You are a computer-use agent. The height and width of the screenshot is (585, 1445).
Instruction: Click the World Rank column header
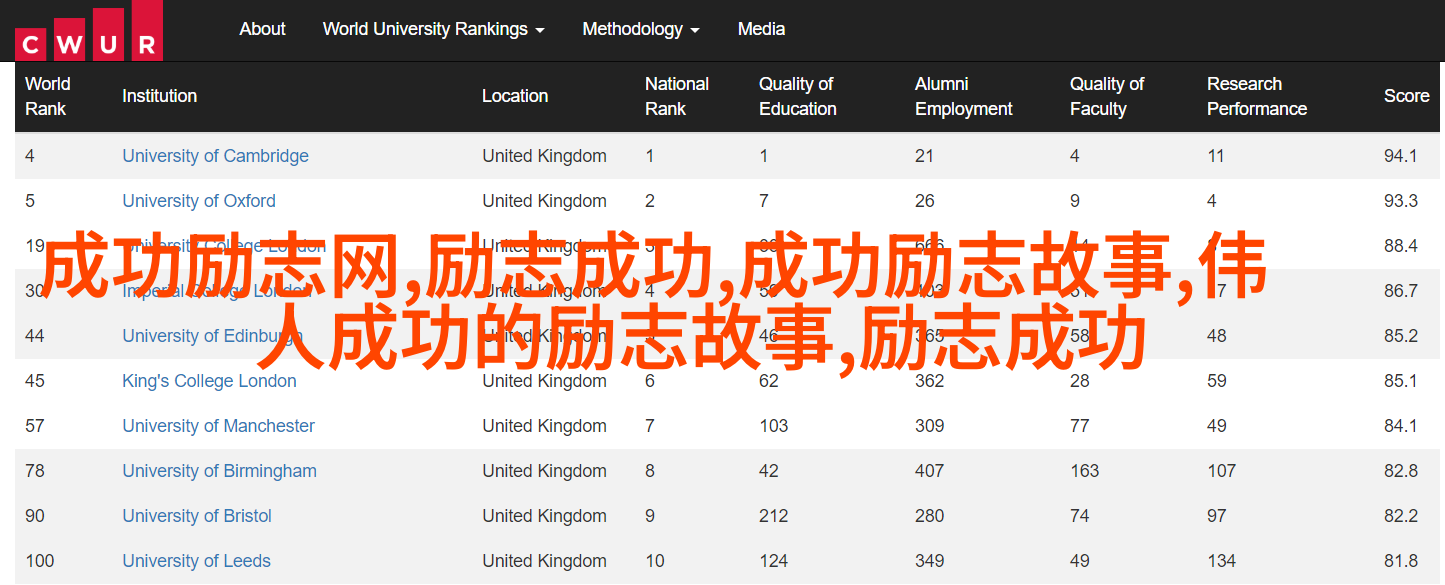[x=48, y=96]
